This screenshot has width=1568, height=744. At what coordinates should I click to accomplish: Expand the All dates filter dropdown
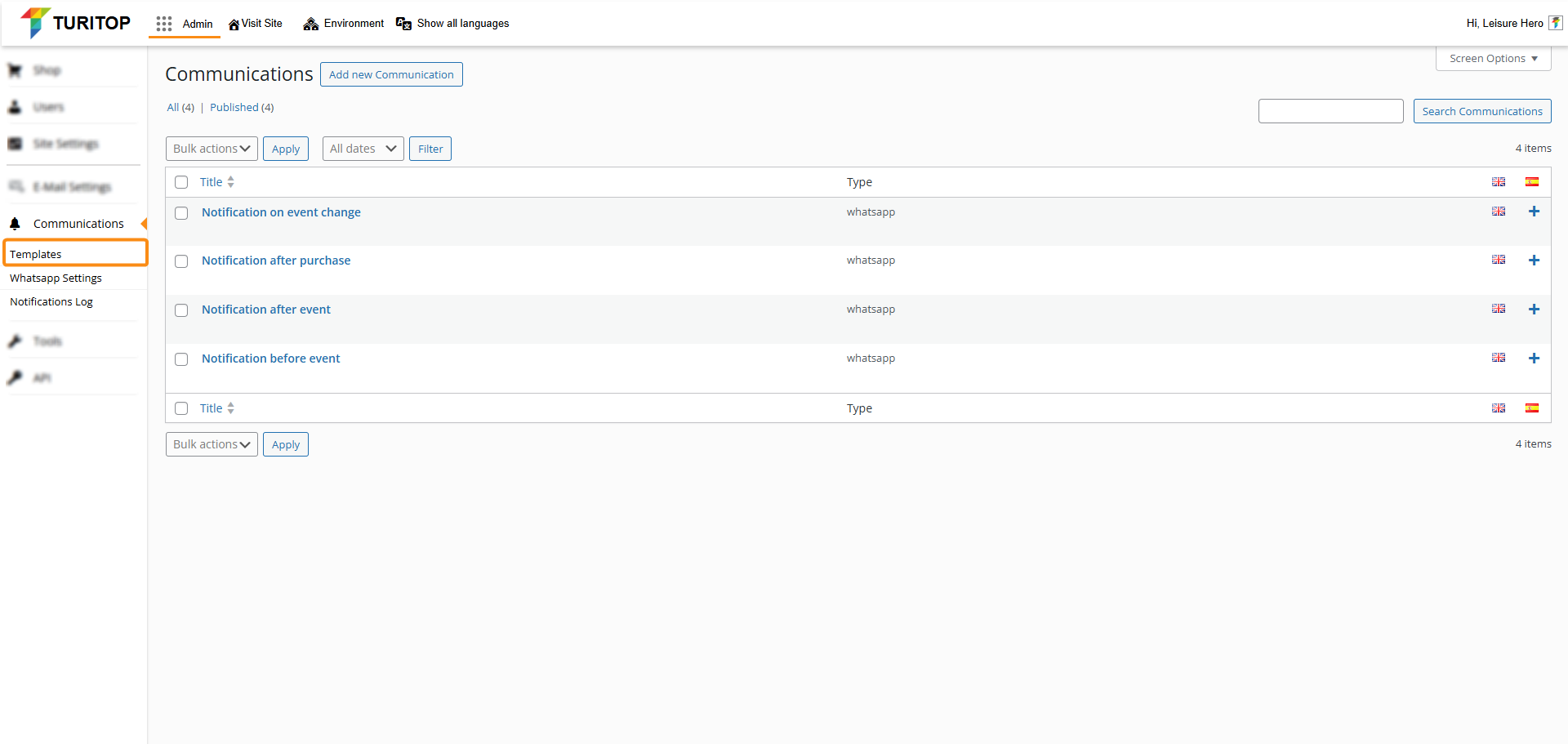[363, 149]
